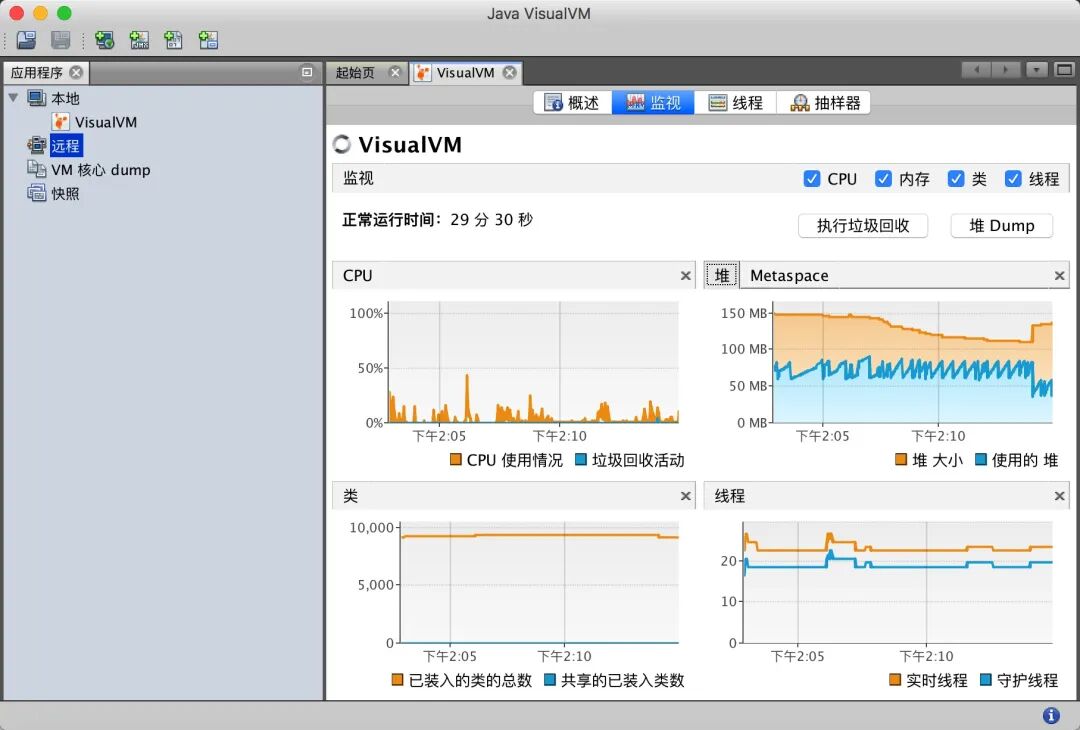Click the CPU 使用情况 orange legend swatch

coord(455,459)
